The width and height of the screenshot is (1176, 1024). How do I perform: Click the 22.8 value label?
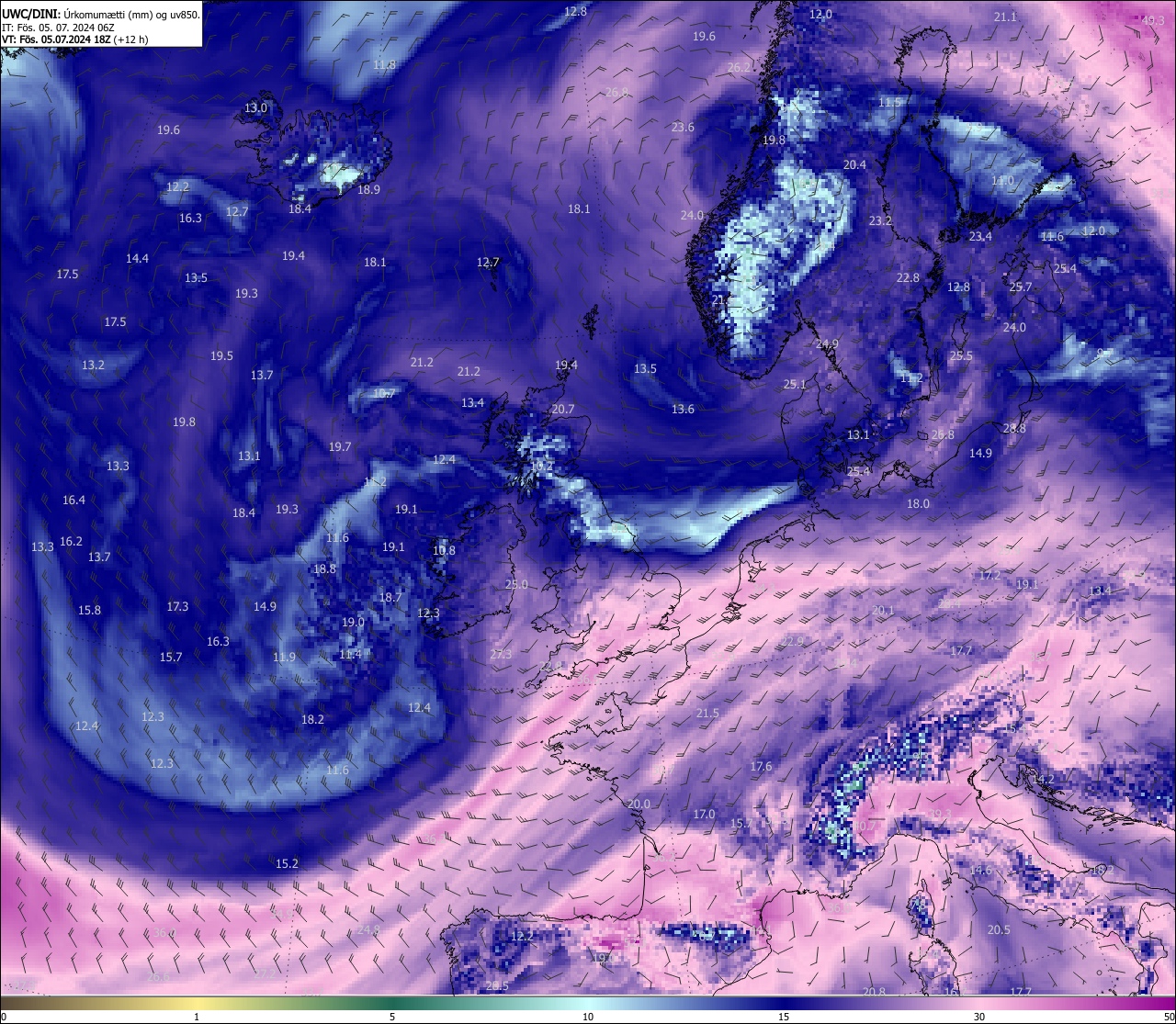pos(908,278)
